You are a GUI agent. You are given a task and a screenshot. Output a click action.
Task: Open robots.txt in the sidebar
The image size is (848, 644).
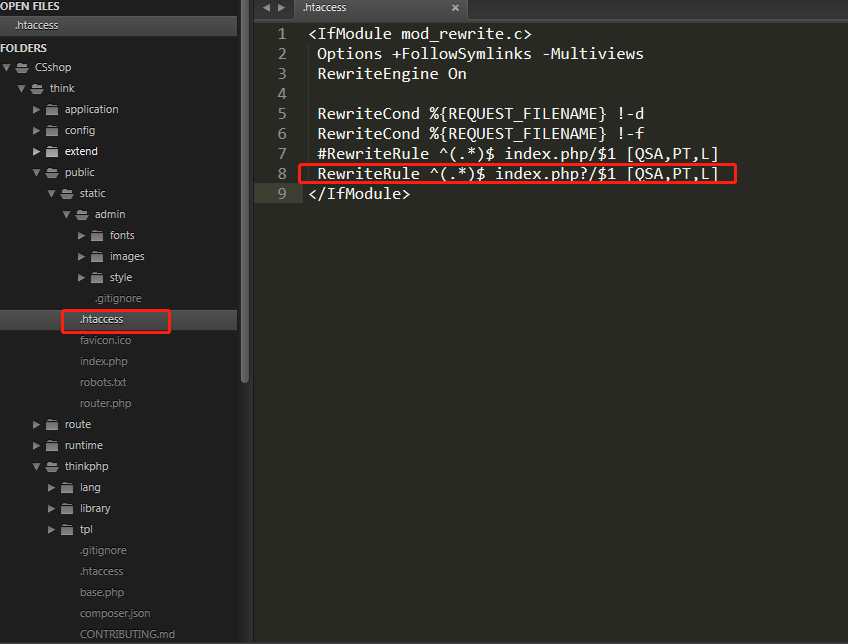tap(103, 383)
